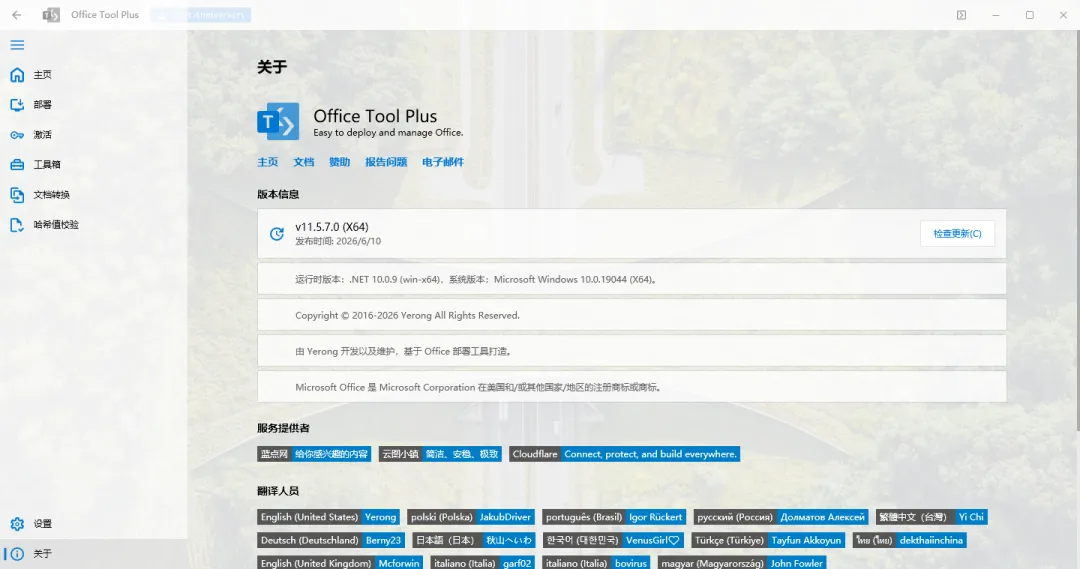1080x569 pixels.
Task: Click the back arrow in title bar
Action: click(17, 14)
